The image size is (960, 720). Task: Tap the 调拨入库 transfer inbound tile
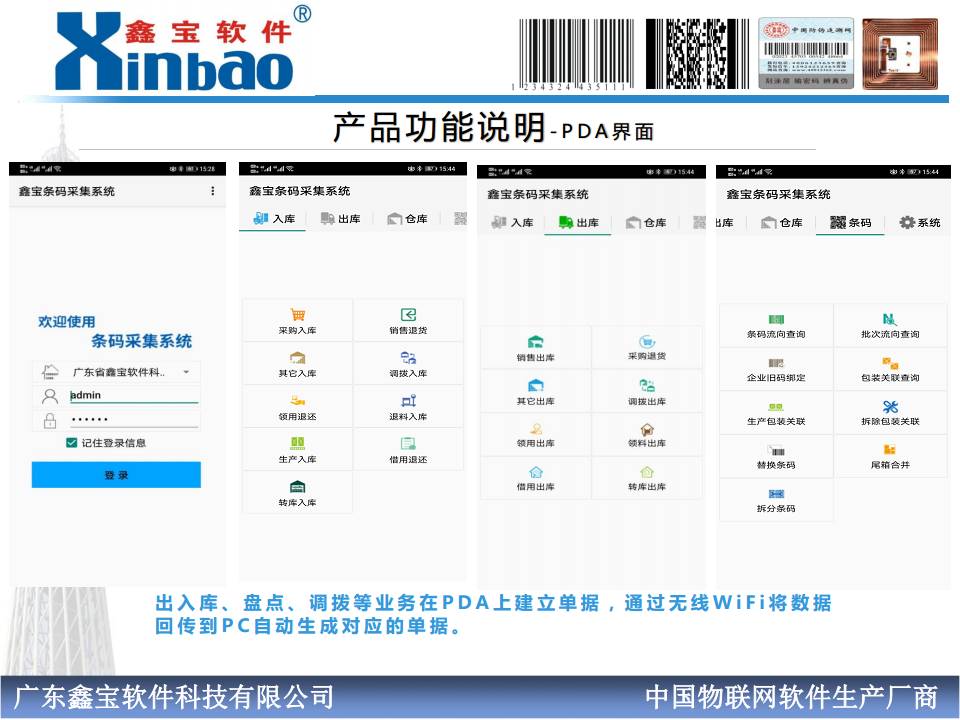coord(408,363)
